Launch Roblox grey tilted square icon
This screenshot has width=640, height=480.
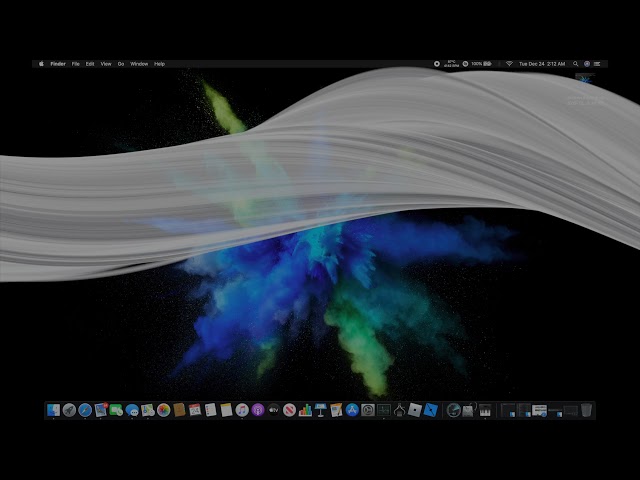(x=415, y=410)
